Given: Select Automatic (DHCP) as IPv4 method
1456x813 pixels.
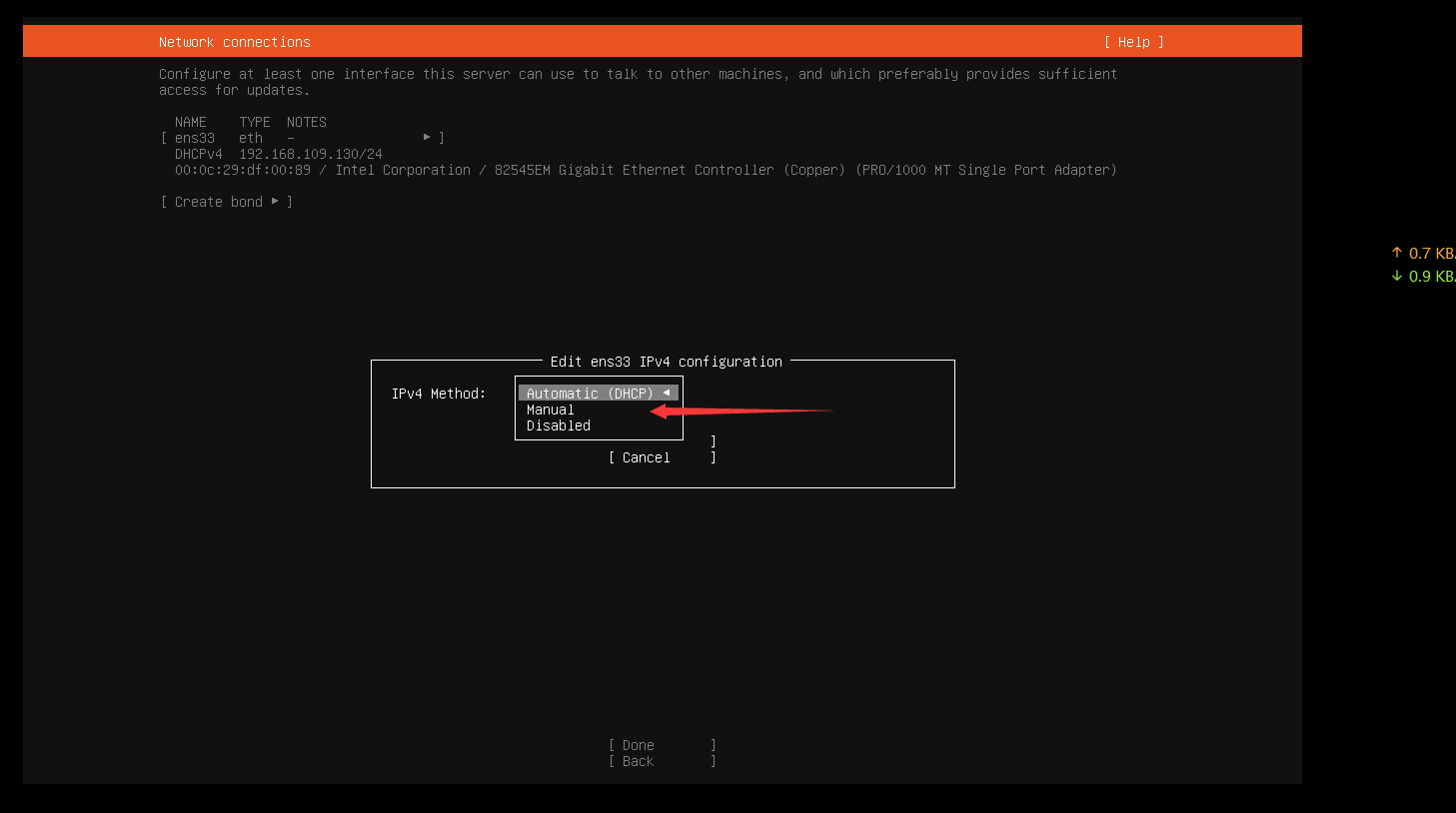Looking at the screenshot, I should pos(598,394).
